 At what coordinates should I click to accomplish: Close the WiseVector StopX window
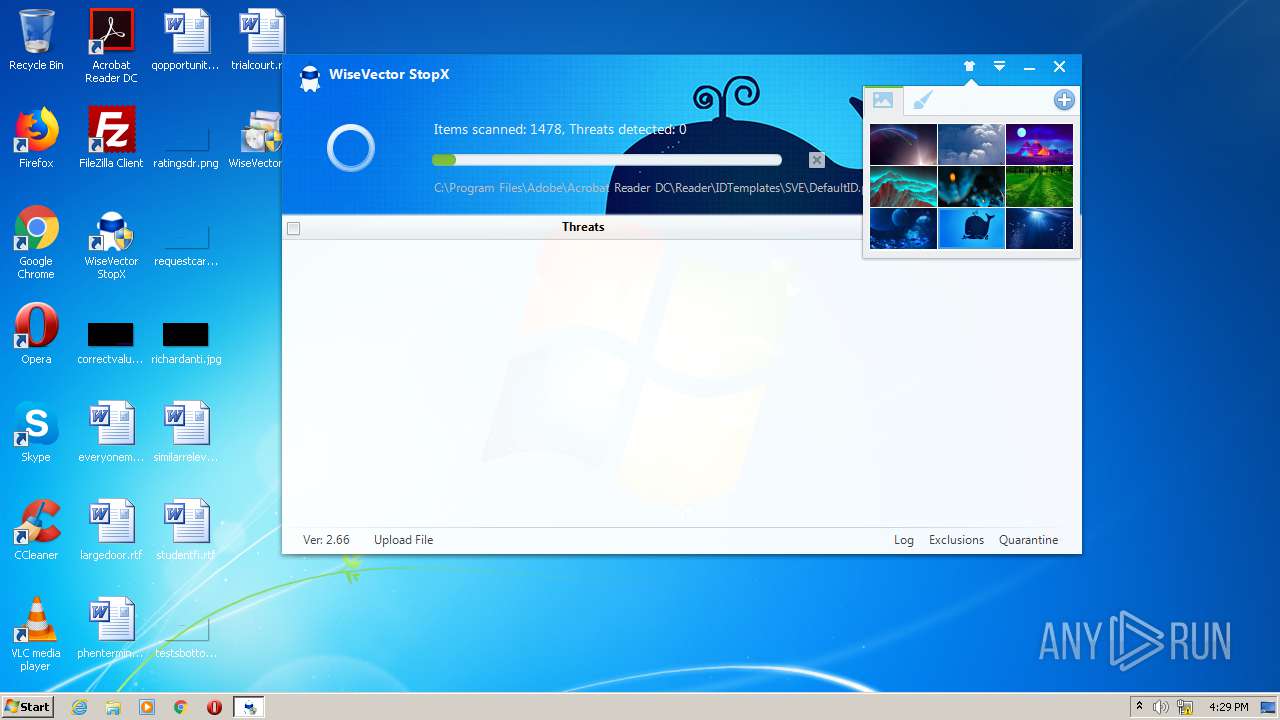[1059, 67]
